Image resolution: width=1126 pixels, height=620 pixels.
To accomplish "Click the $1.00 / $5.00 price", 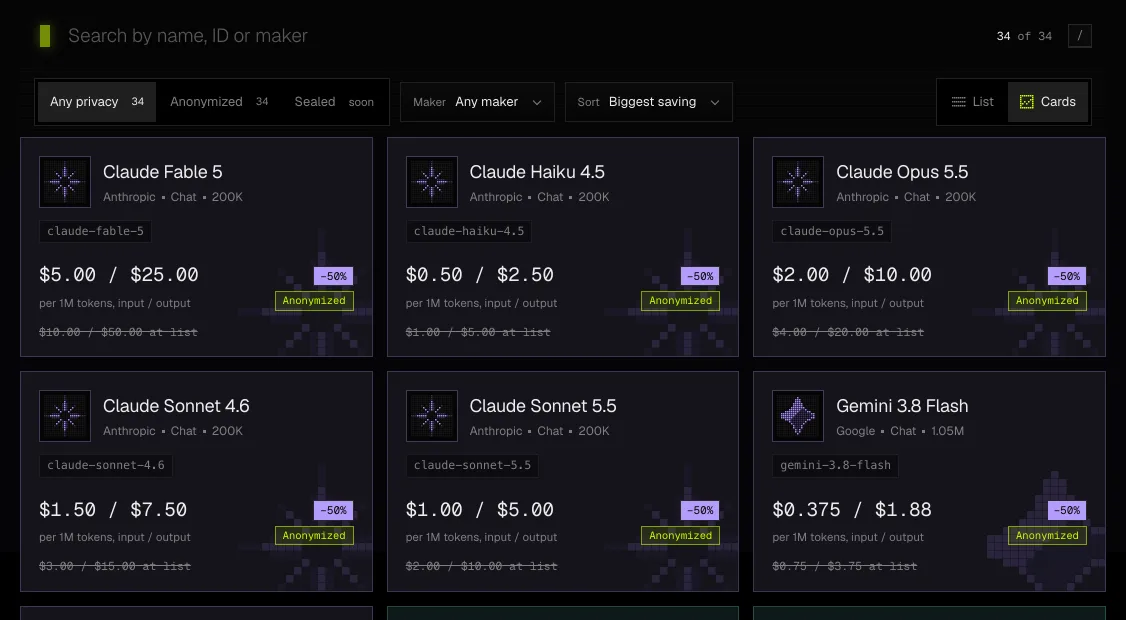I will [480, 509].
